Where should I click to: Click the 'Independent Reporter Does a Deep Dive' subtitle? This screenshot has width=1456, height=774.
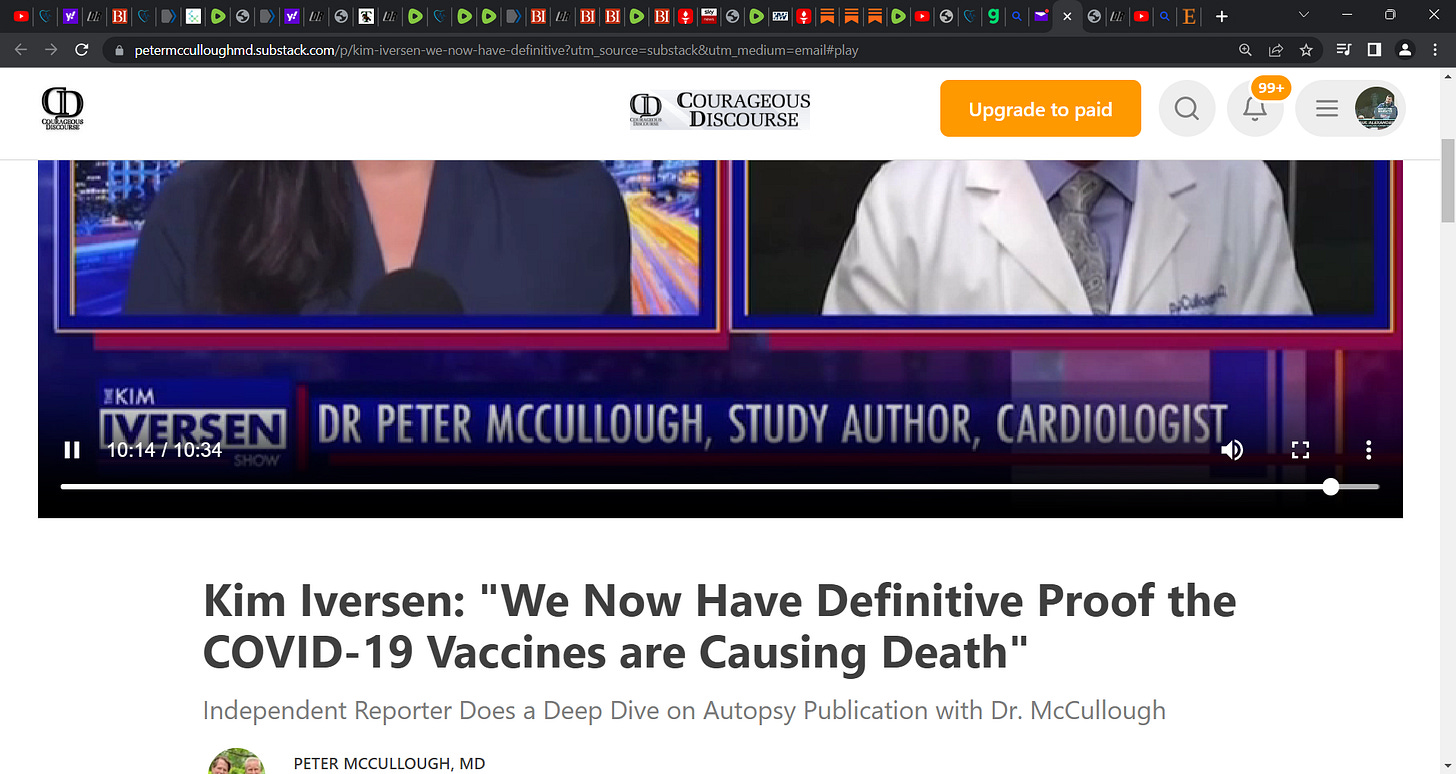[x=684, y=711]
